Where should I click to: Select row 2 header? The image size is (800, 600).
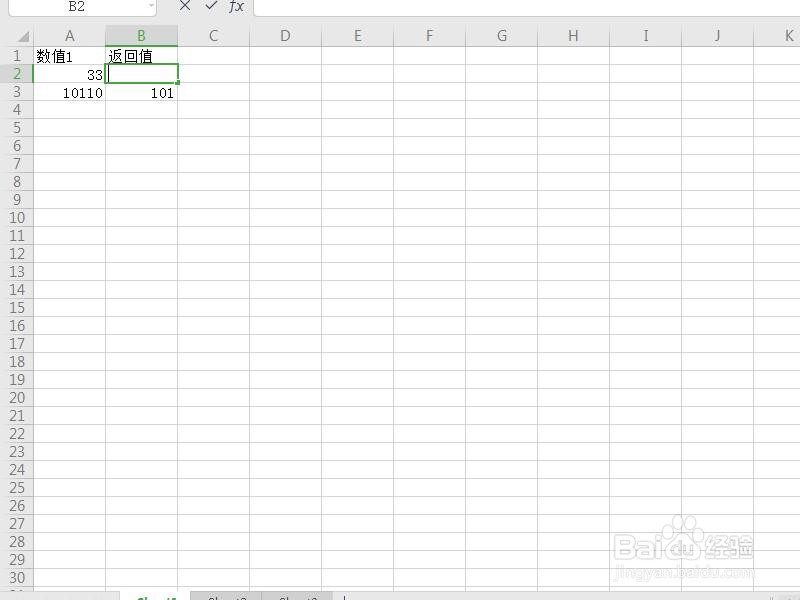(x=17, y=74)
